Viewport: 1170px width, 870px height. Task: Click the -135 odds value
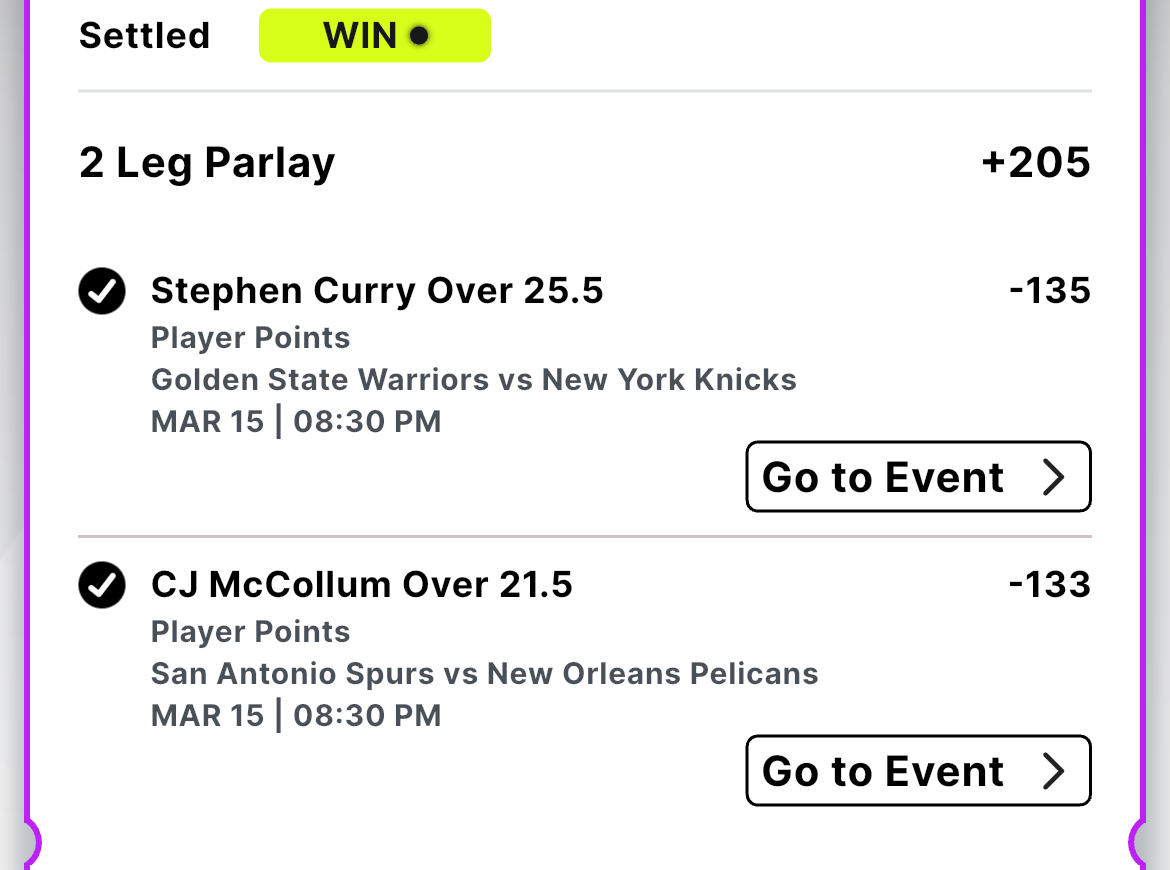tap(1050, 290)
